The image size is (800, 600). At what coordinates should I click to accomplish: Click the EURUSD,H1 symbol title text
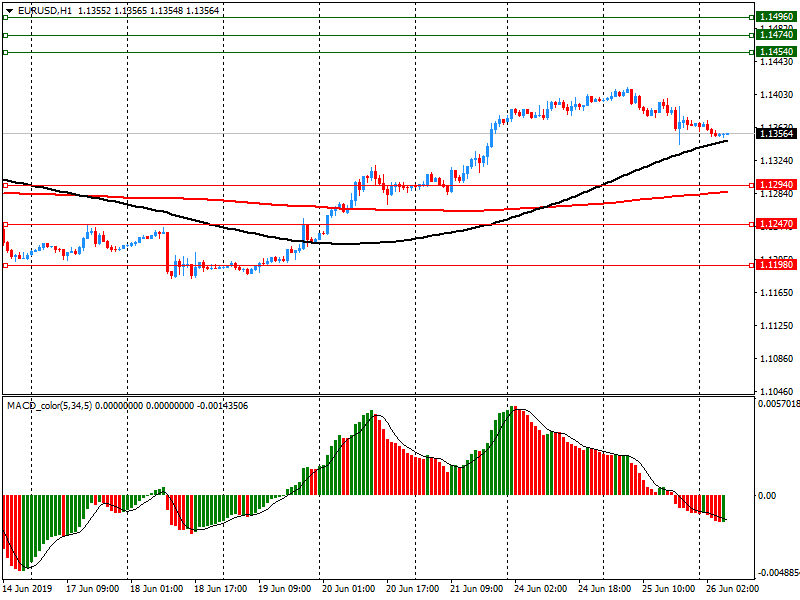[x=45, y=10]
